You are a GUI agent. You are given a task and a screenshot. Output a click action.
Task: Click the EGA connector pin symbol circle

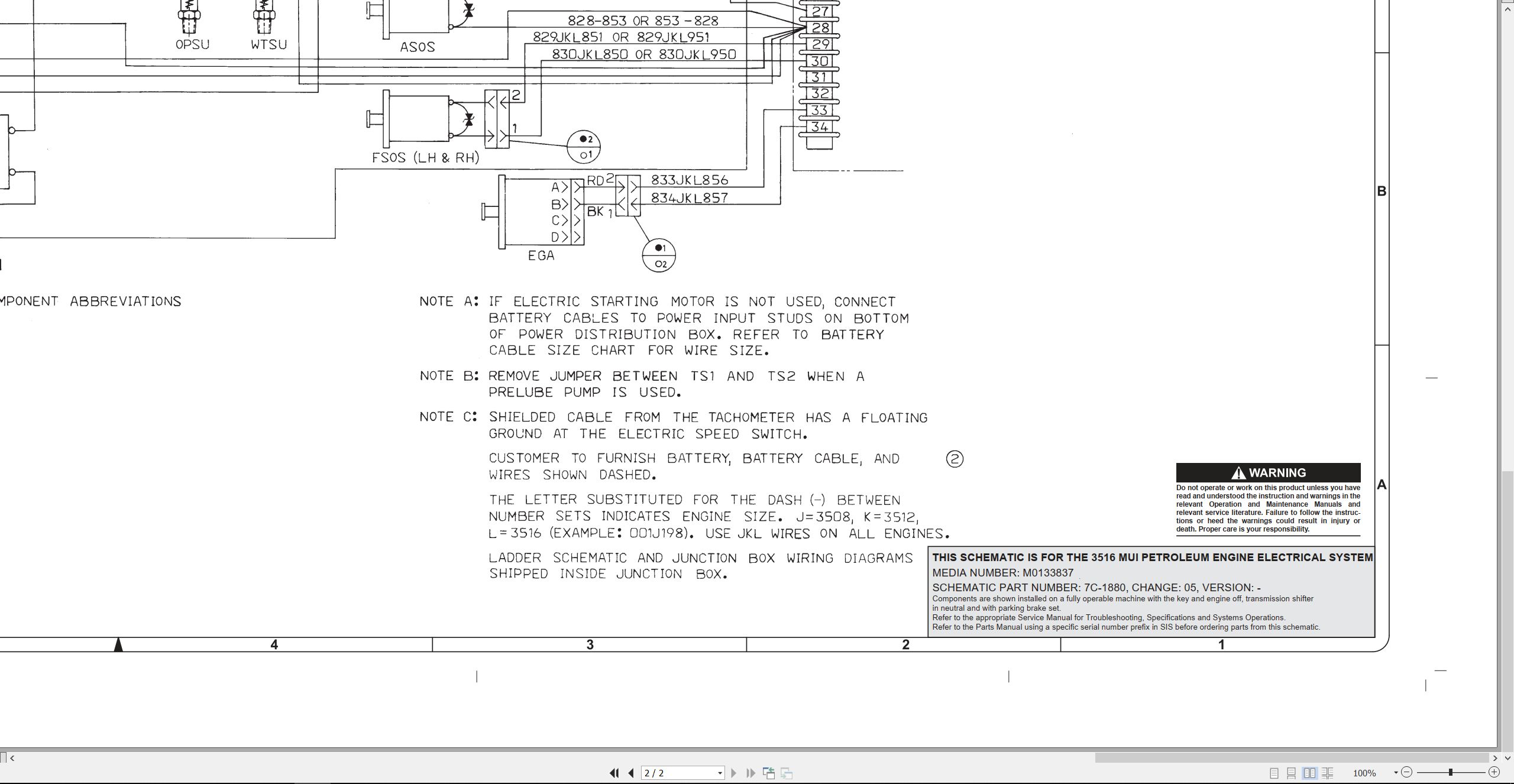[659, 255]
